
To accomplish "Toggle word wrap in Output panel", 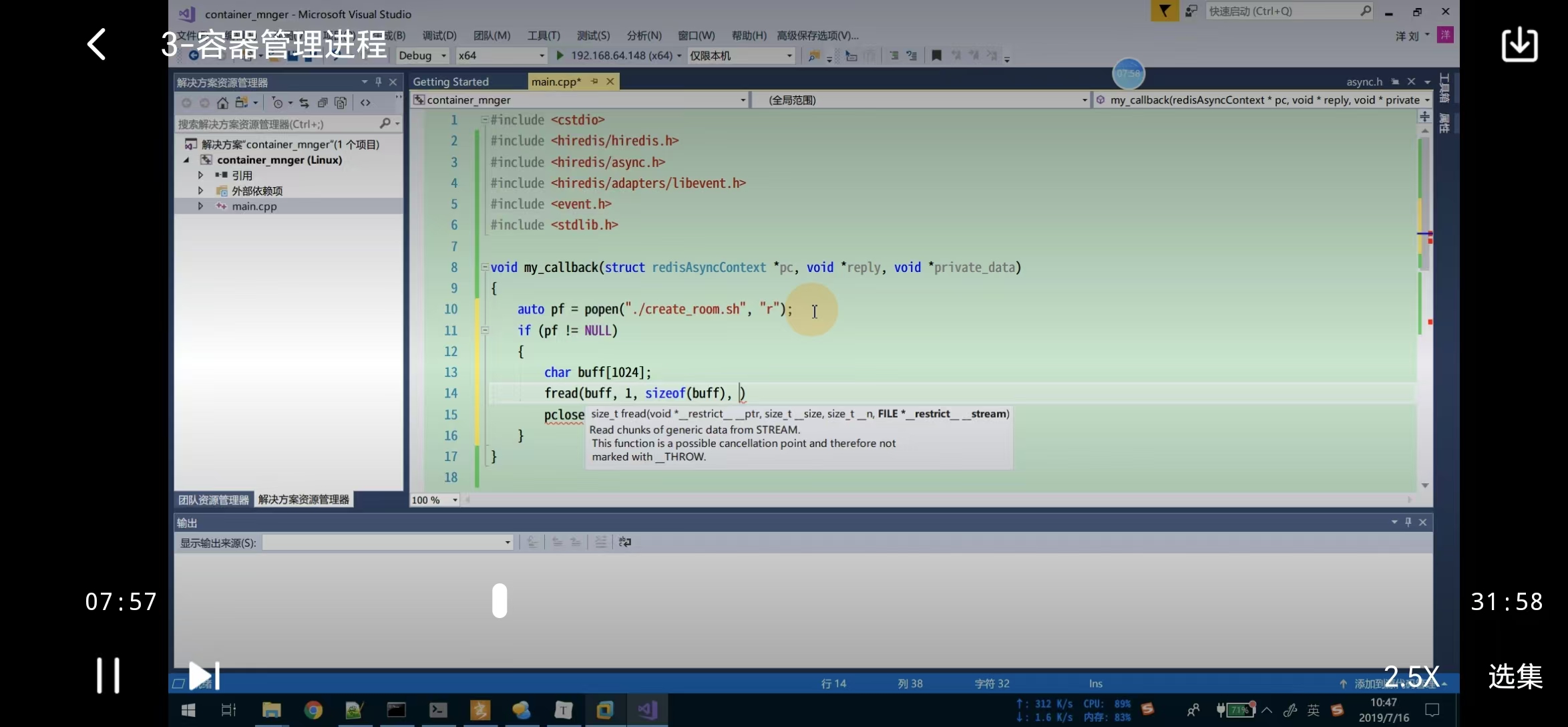I will [x=625, y=543].
